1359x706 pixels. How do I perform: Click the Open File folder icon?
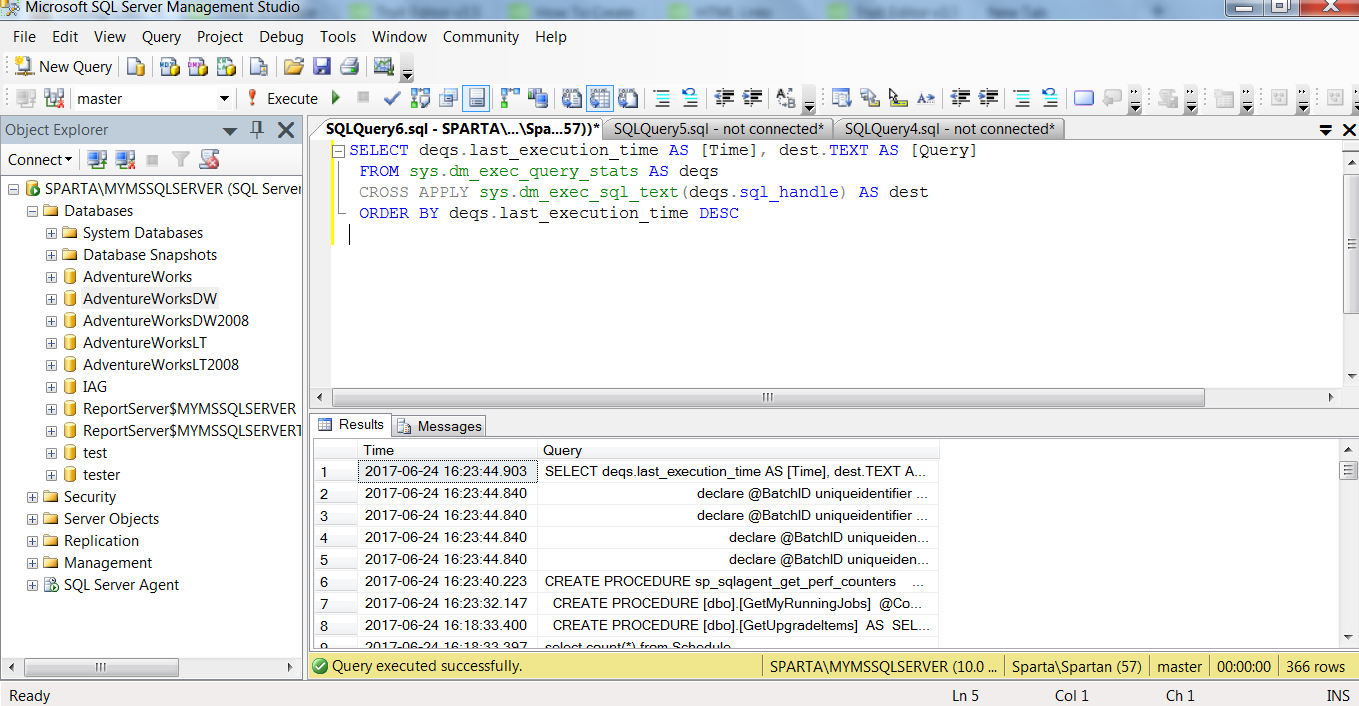pos(293,66)
